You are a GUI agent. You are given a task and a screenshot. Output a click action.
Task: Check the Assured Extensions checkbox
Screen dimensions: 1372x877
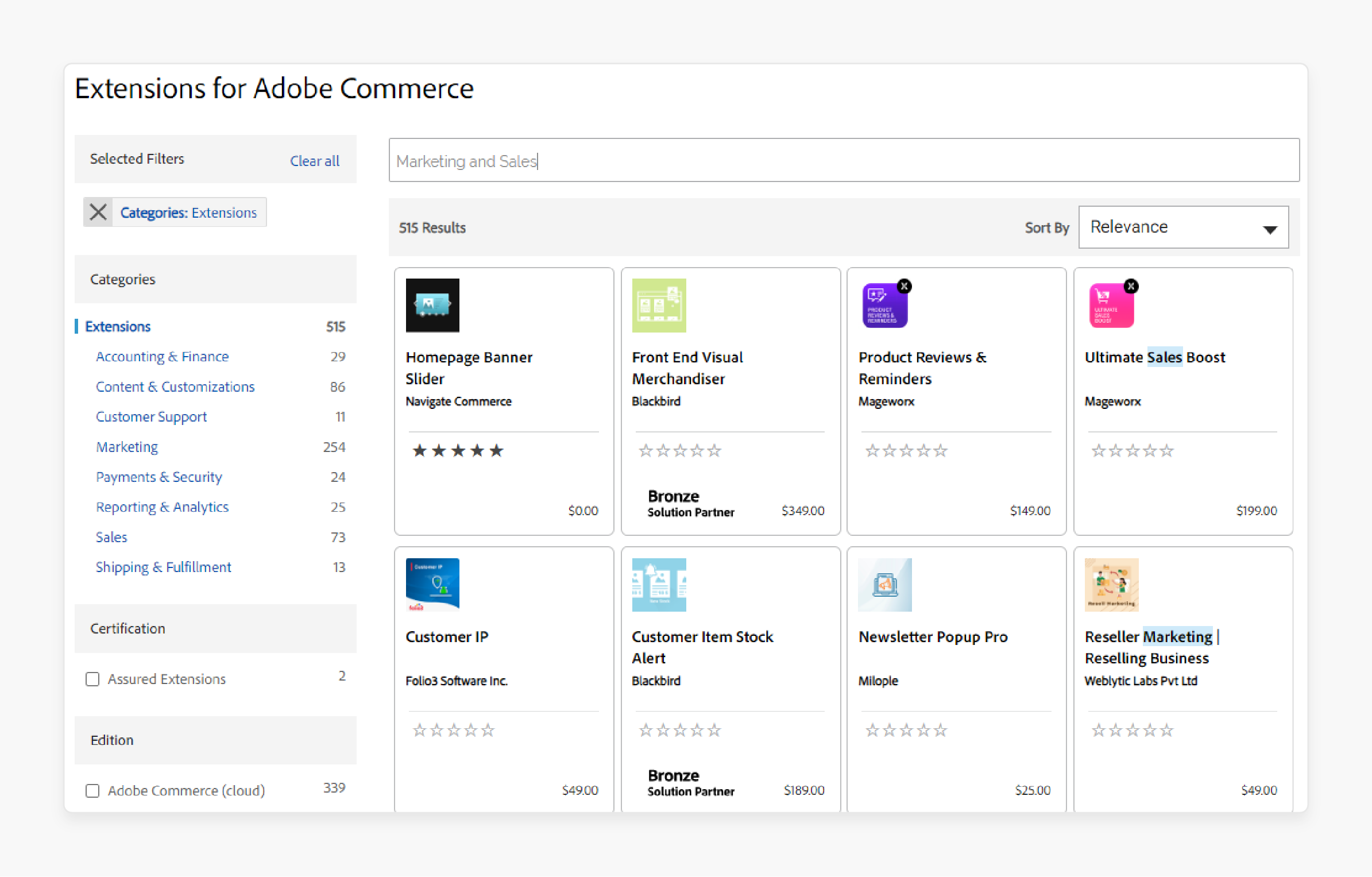coord(92,679)
